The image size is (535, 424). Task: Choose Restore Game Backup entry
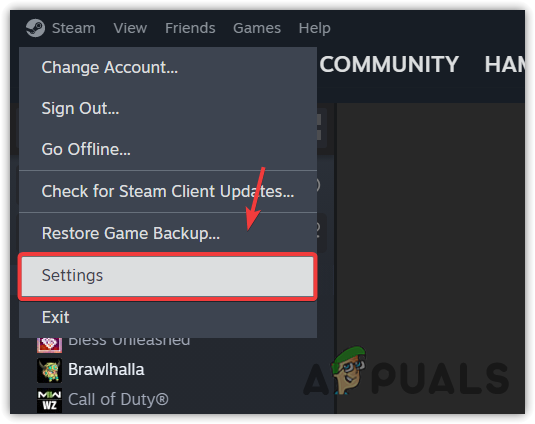(168, 233)
